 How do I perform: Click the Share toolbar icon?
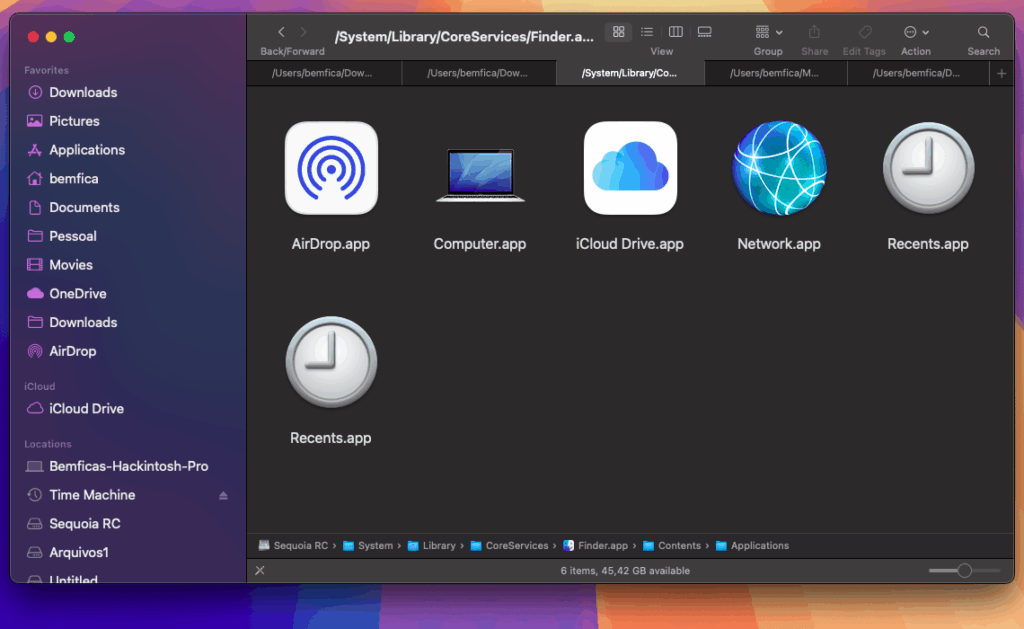(814, 33)
